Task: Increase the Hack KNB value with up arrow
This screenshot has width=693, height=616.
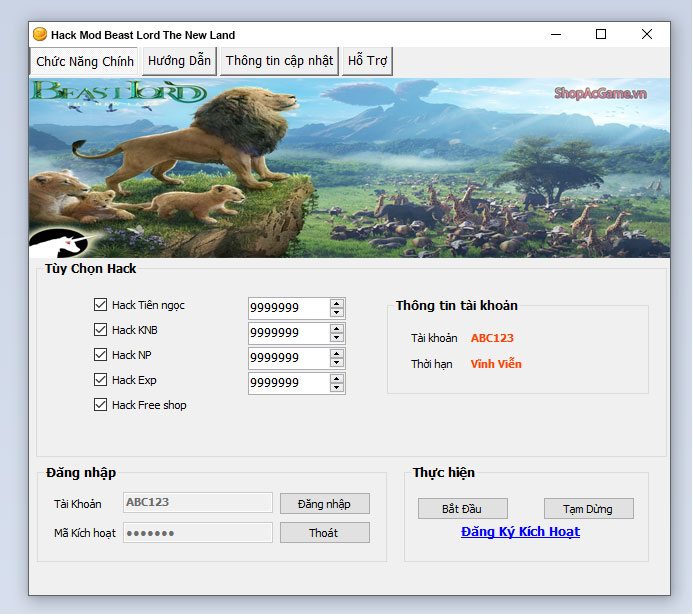Action: (x=337, y=329)
